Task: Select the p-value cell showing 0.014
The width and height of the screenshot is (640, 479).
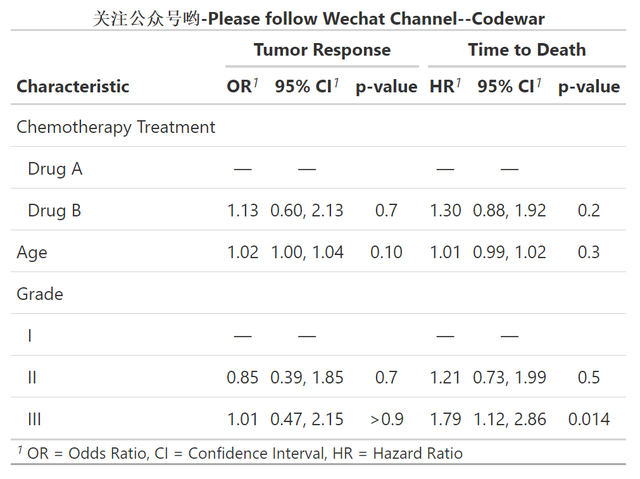Action: coord(589,419)
